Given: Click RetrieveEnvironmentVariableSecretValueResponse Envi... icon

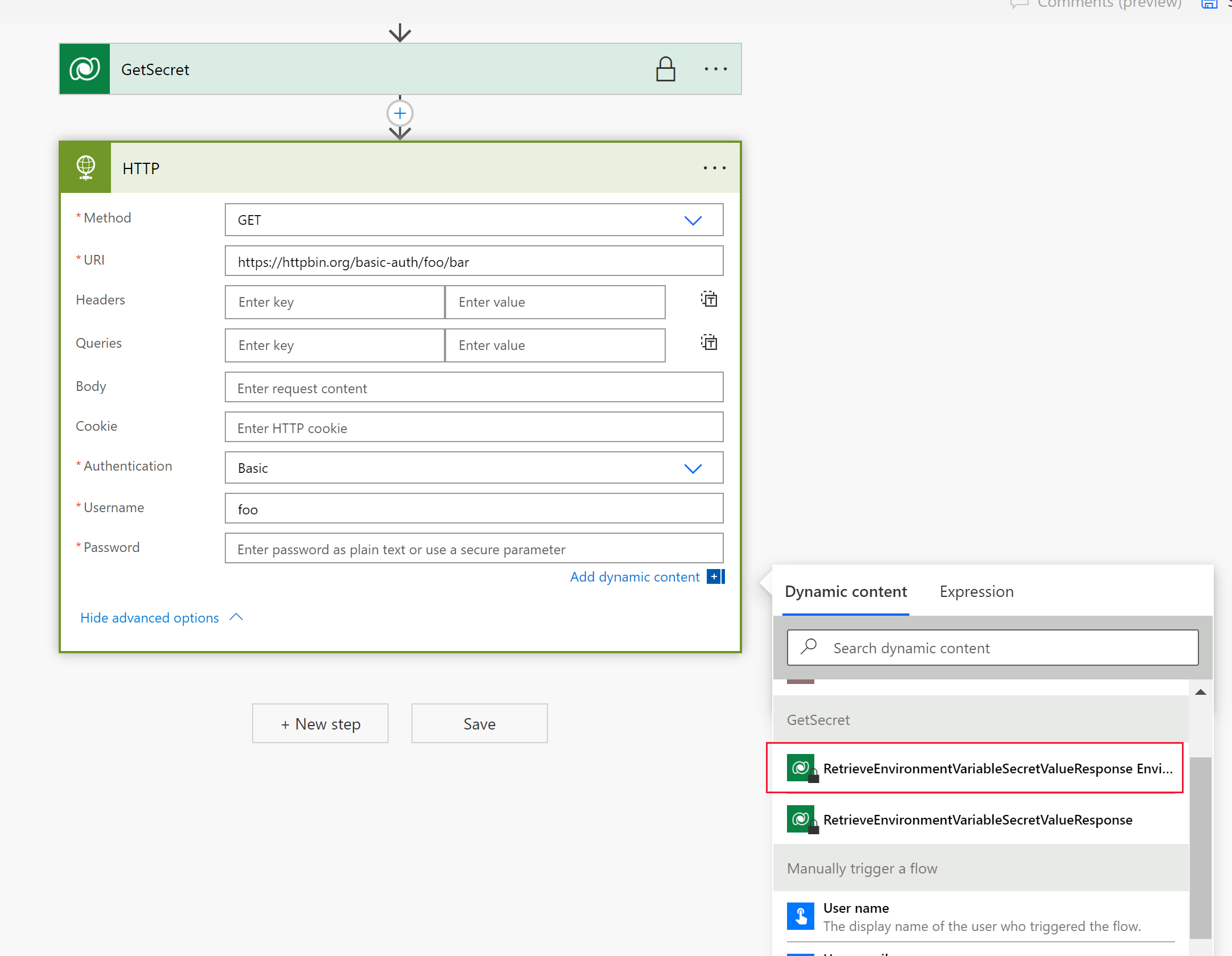Looking at the screenshot, I should [803, 768].
